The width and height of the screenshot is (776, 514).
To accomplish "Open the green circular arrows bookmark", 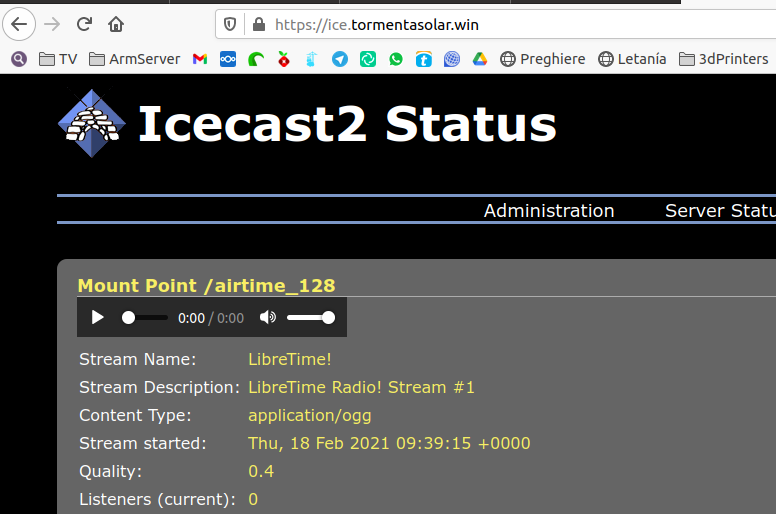I will click(x=368, y=59).
